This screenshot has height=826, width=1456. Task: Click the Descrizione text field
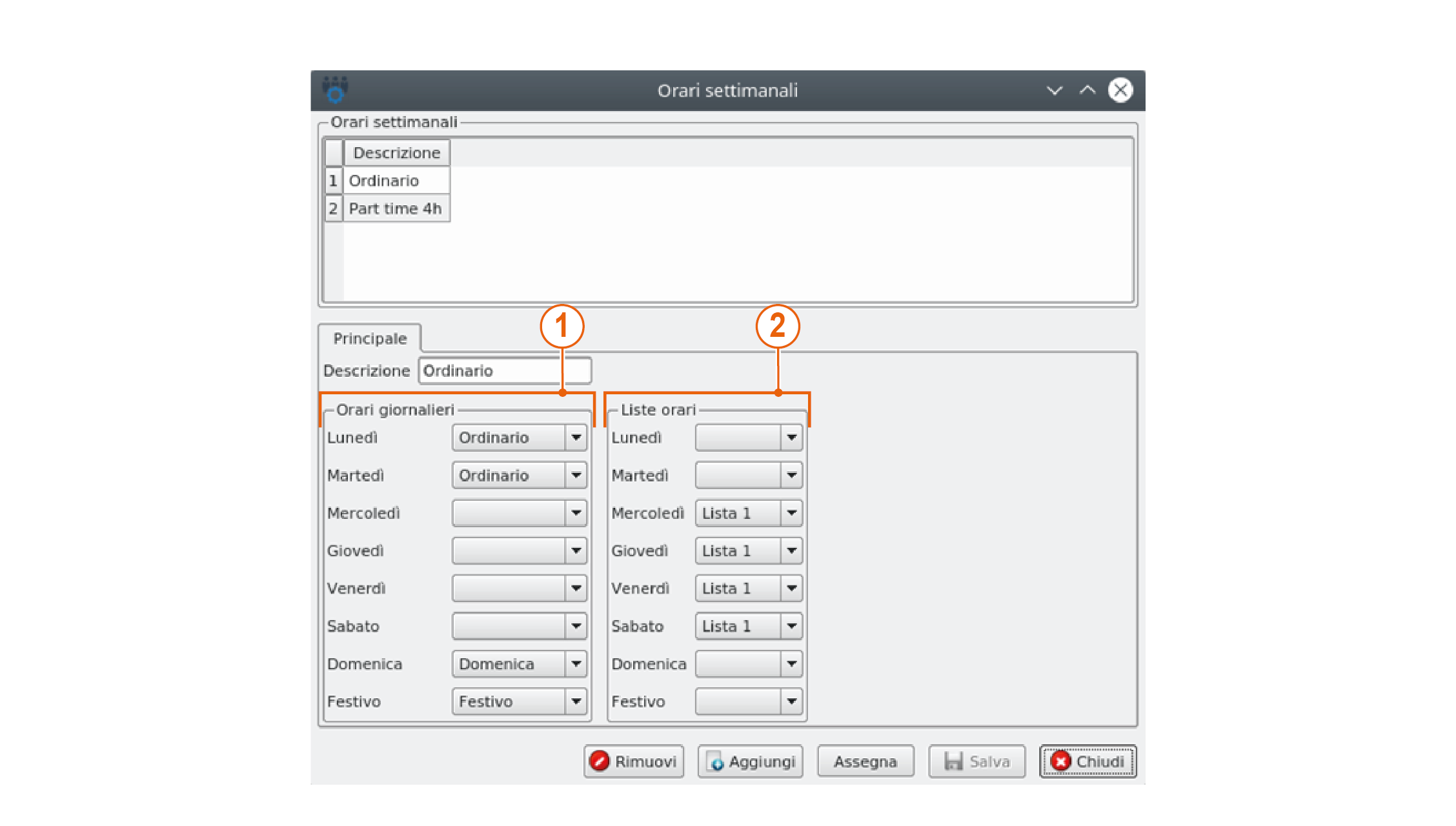coord(504,371)
